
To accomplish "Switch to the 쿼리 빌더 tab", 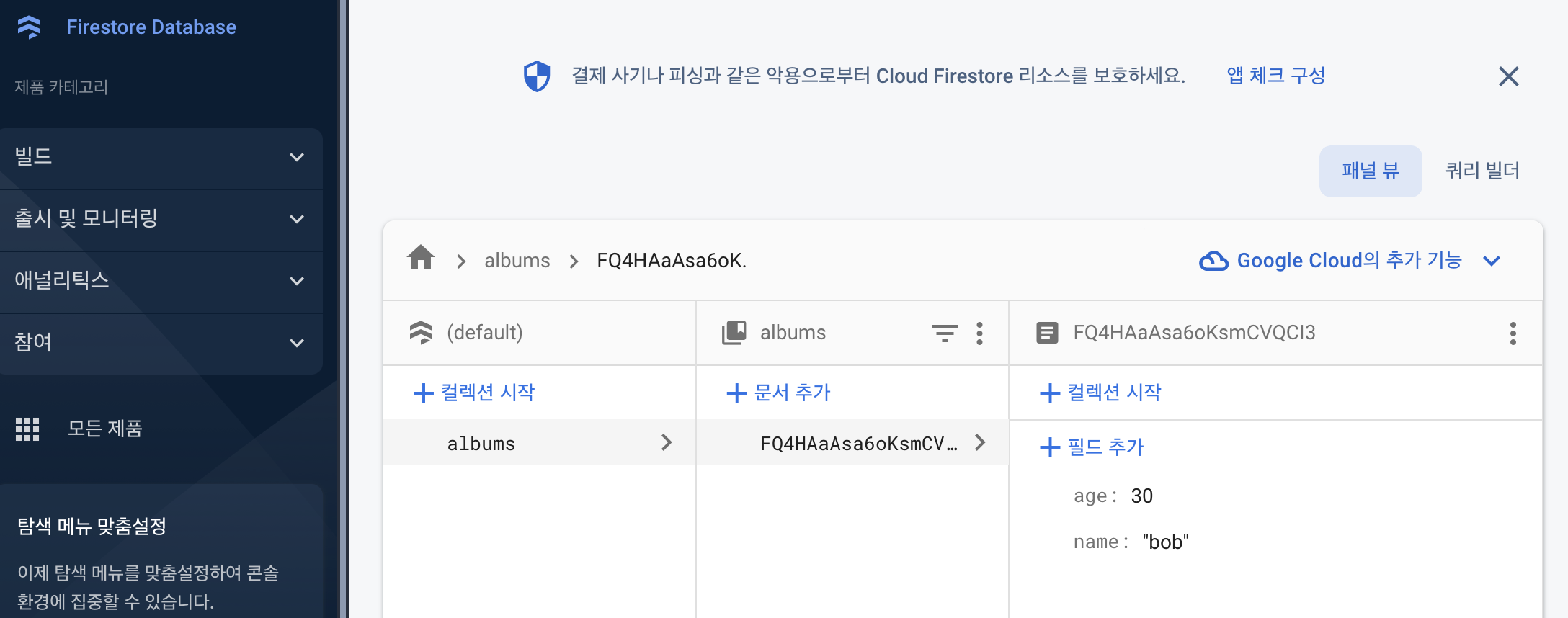I will point(1482,171).
